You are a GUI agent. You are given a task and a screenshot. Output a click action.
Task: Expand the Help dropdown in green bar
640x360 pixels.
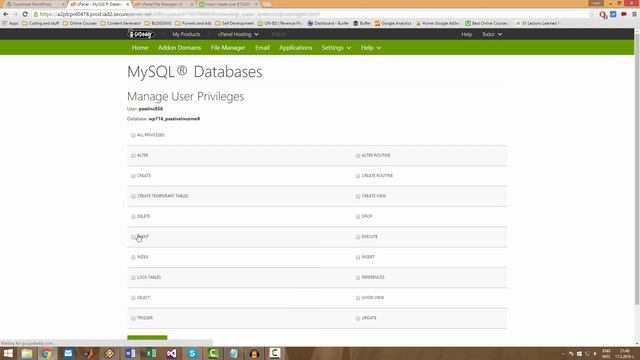[x=371, y=48]
